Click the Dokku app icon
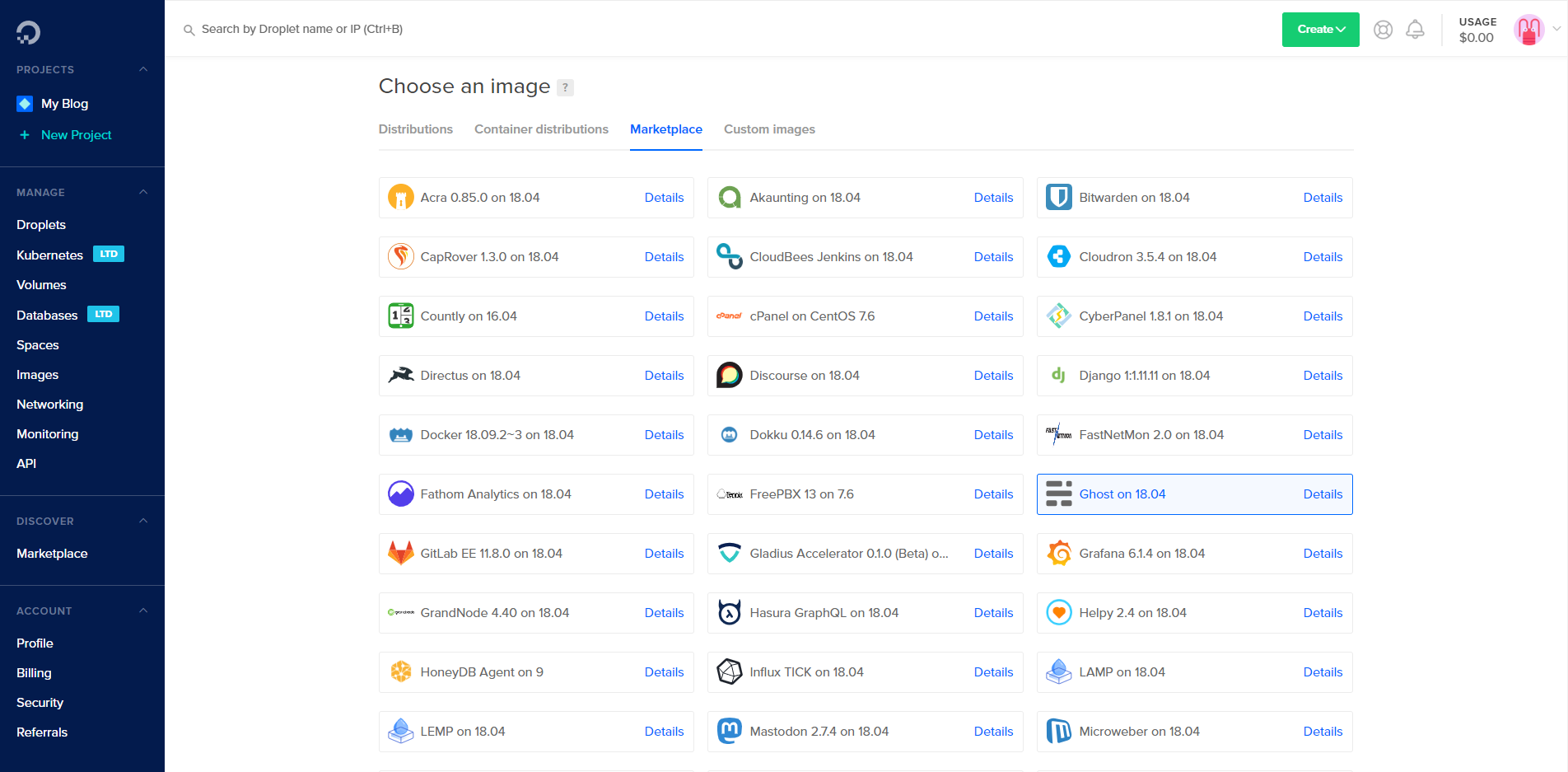 pyautogui.click(x=730, y=435)
